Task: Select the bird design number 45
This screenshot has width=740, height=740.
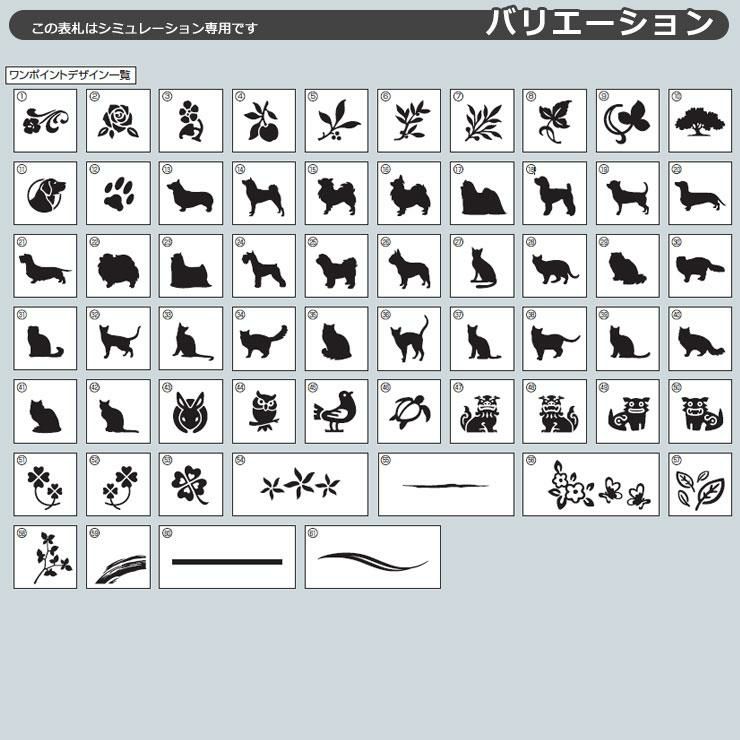Action: tap(336, 412)
